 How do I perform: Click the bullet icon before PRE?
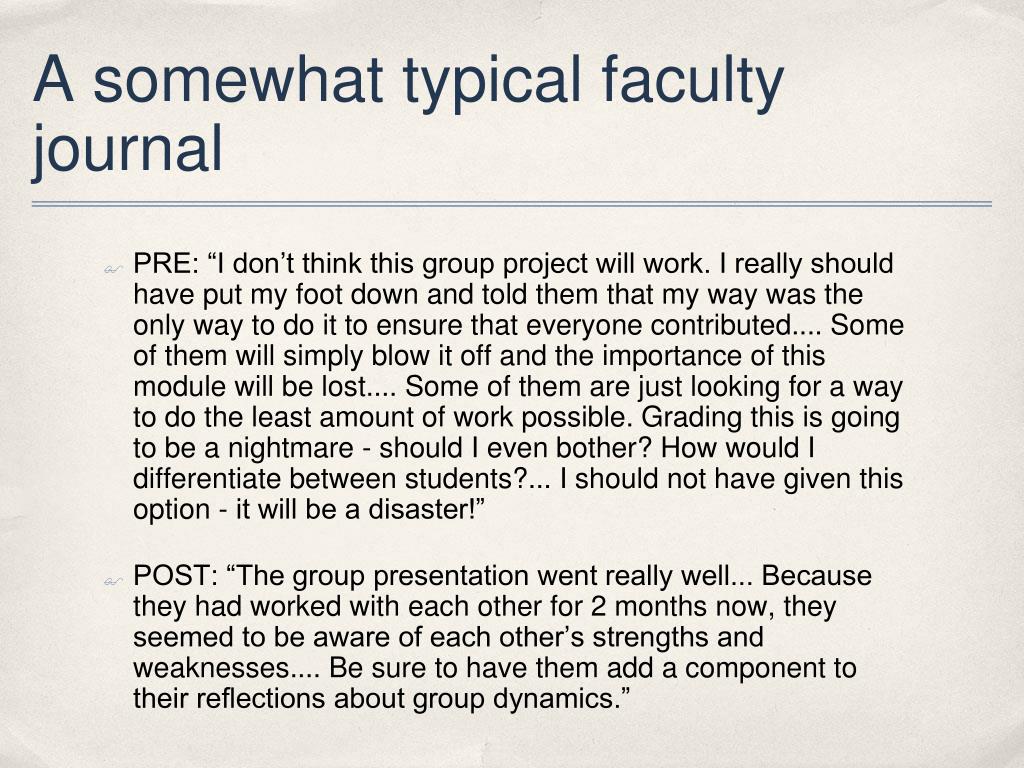click(x=113, y=268)
